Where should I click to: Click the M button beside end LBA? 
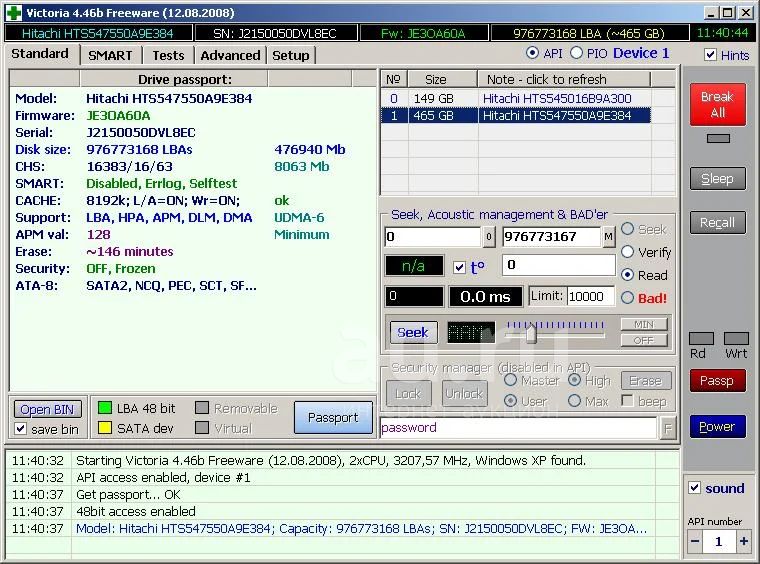(609, 237)
